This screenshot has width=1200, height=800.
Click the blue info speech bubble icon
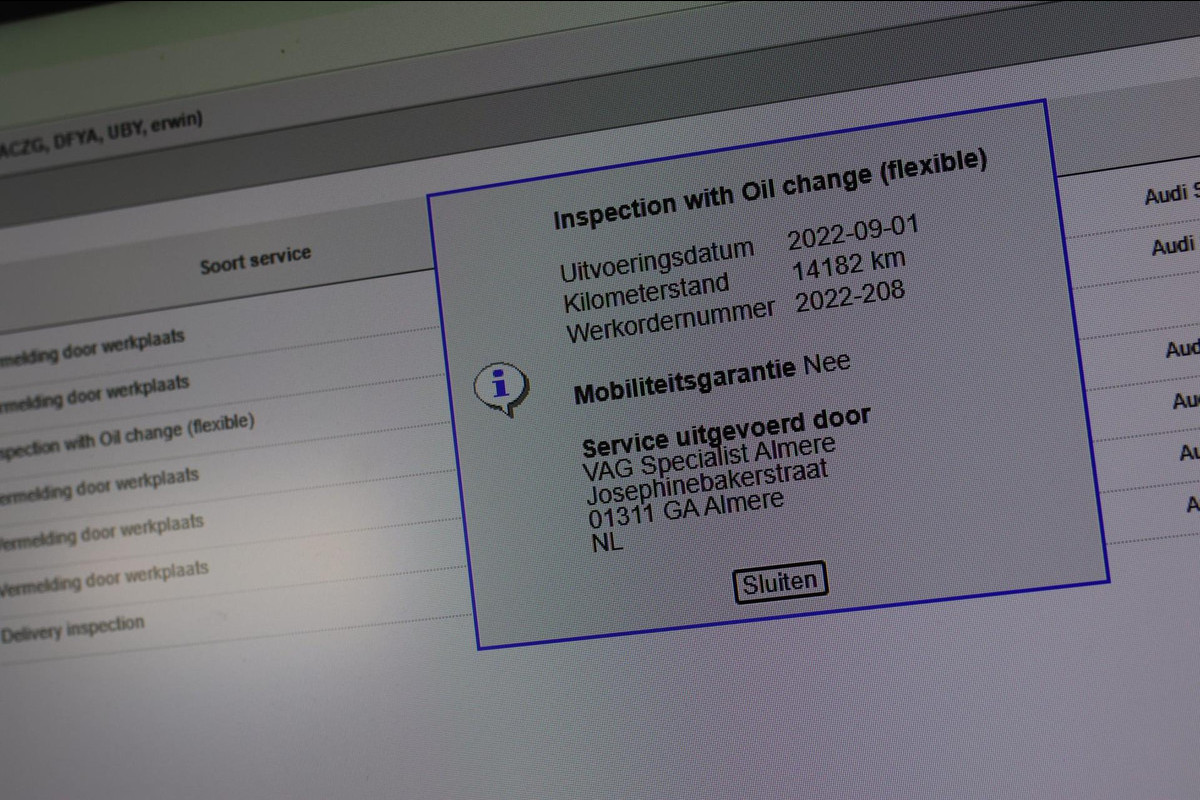click(x=500, y=387)
